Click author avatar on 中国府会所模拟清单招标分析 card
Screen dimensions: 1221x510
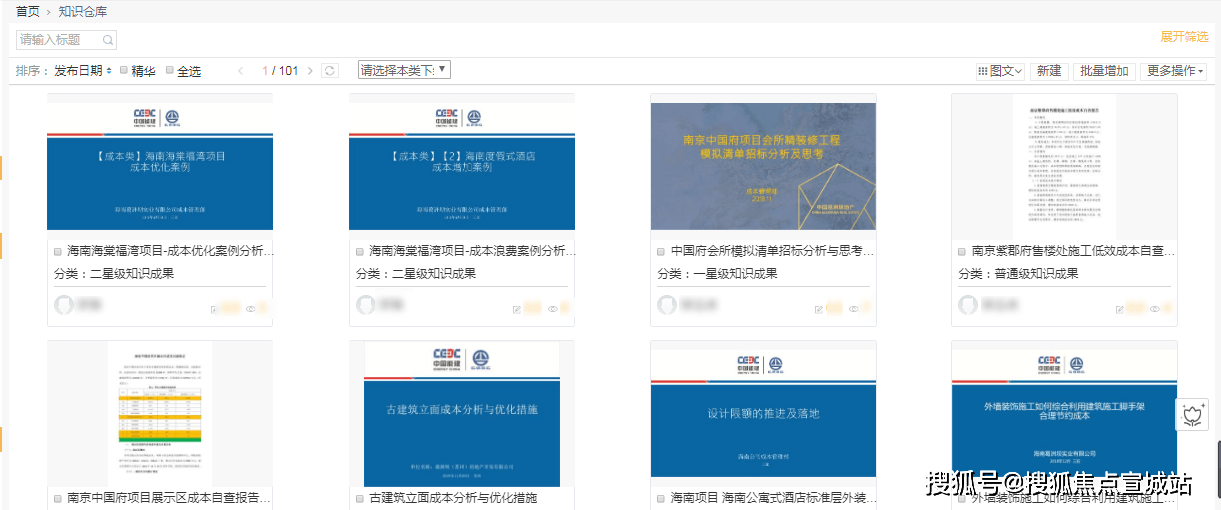667,305
